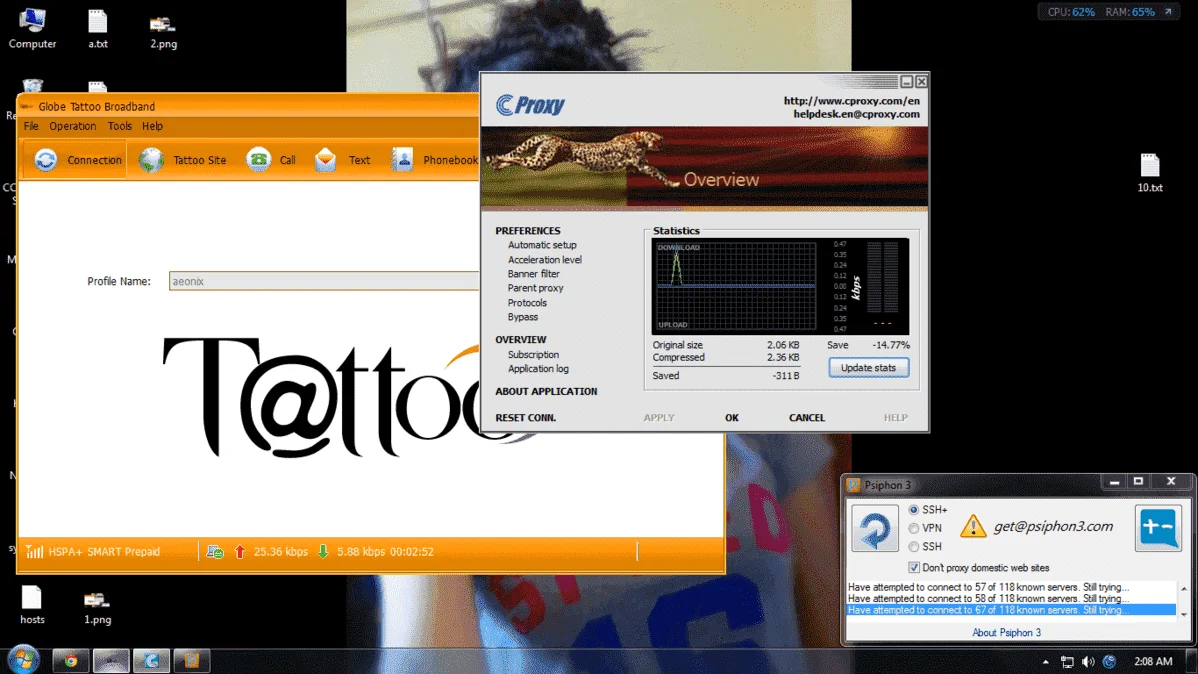The height and width of the screenshot is (674, 1198).
Task: Open the Application log entry
Action: [538, 368]
